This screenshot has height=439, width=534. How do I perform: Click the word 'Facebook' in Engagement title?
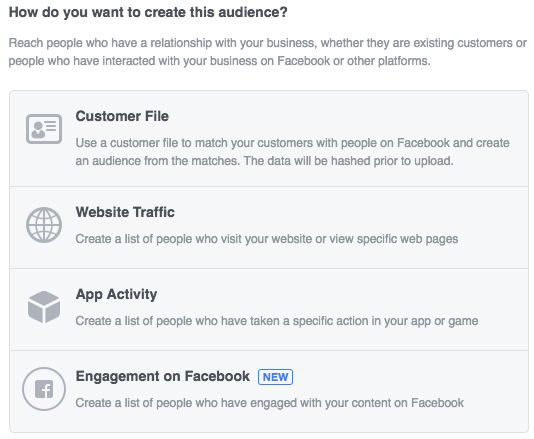pos(217,376)
